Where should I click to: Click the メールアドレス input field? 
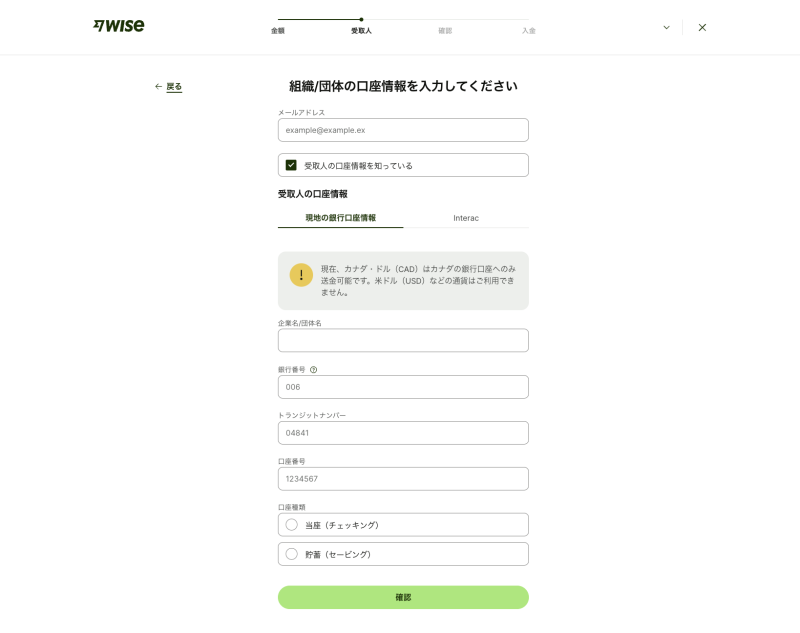pyautogui.click(x=403, y=130)
